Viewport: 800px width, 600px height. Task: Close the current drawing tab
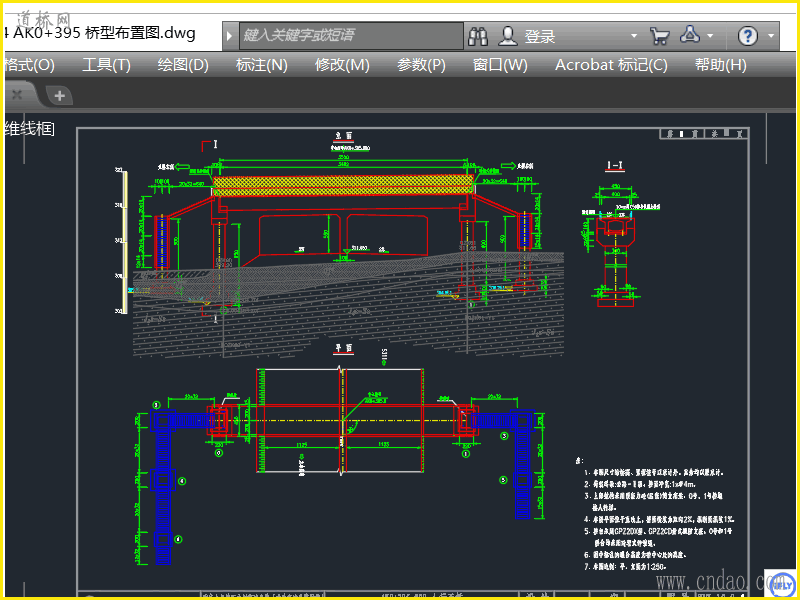(17, 94)
